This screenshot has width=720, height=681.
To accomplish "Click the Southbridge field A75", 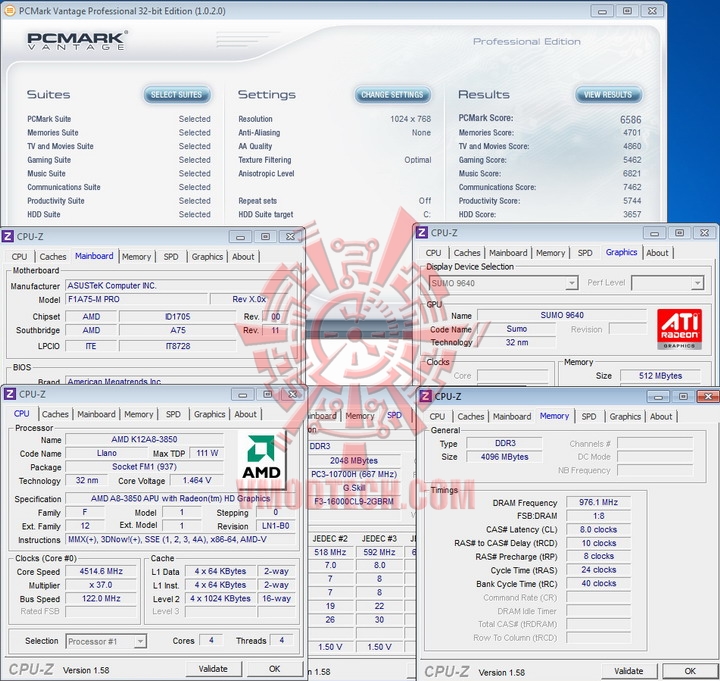I will point(178,330).
